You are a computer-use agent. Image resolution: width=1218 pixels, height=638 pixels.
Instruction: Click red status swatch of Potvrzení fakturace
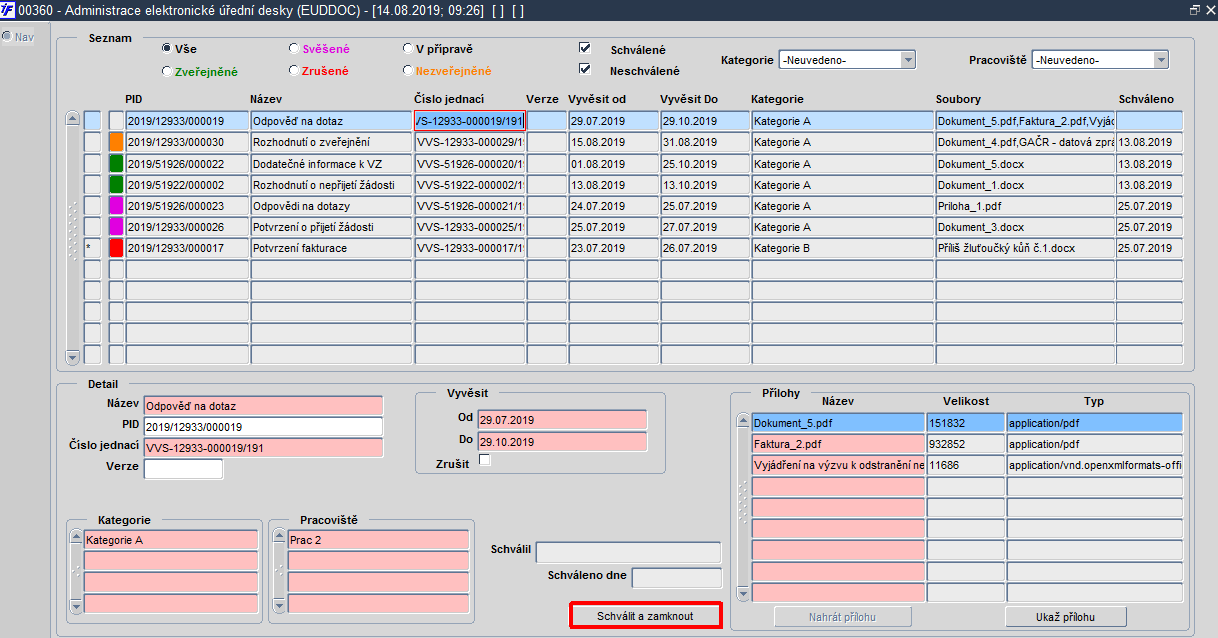[x=116, y=247]
